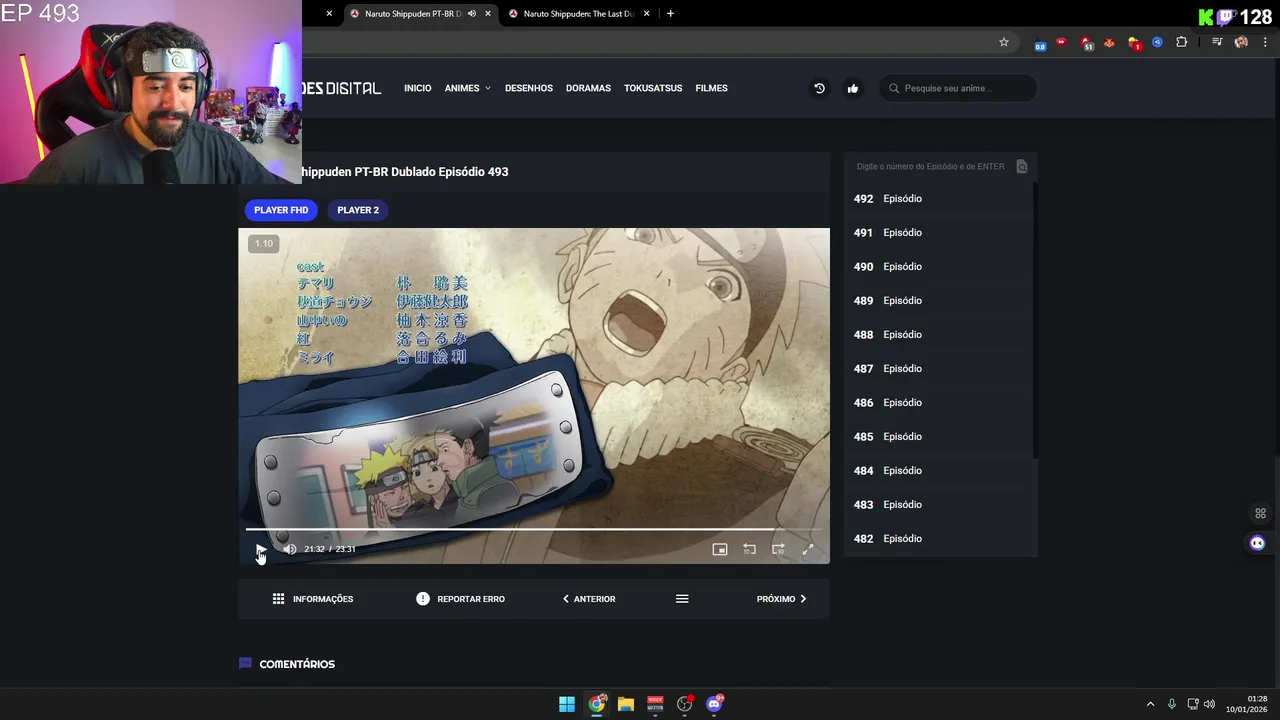Go to ANTERIOR episode
The width and height of the screenshot is (1280, 720).
coord(588,599)
